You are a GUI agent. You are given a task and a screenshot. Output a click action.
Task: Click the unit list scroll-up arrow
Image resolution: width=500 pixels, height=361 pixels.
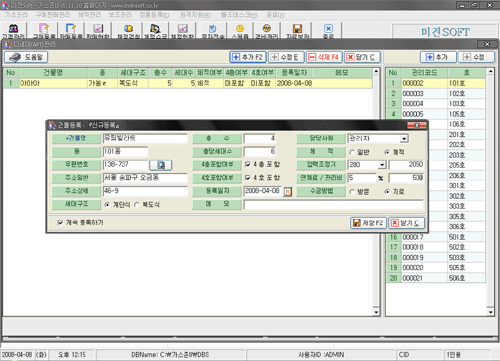click(490, 71)
